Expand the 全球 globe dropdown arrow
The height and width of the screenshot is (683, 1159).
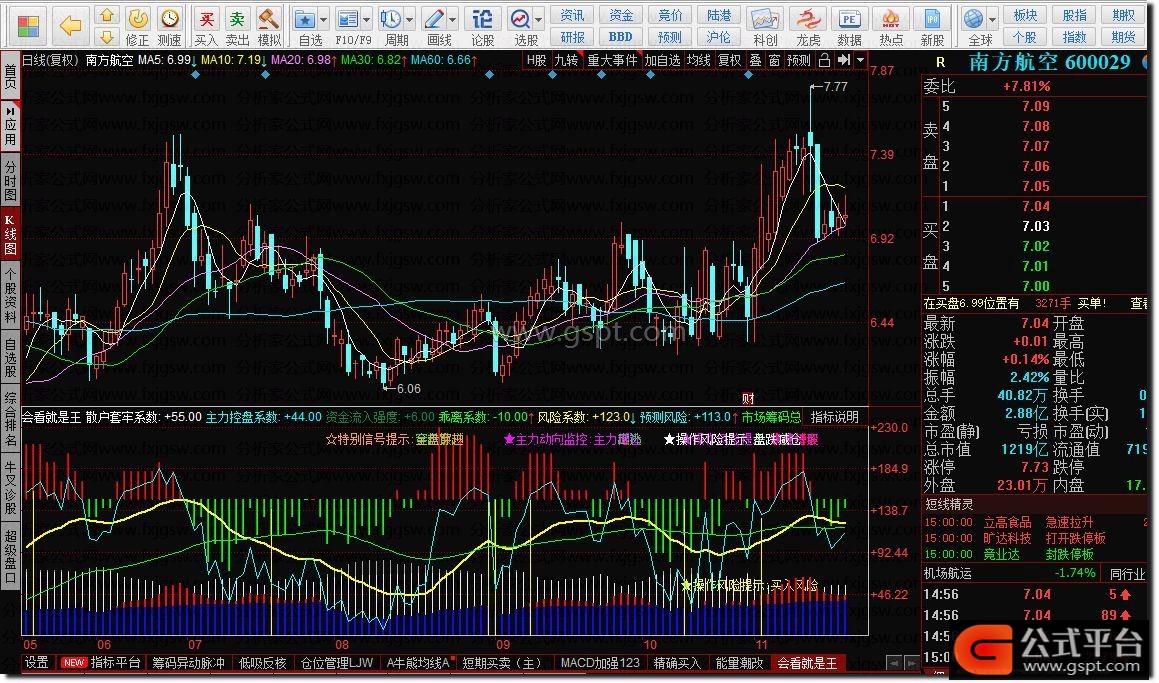click(993, 20)
